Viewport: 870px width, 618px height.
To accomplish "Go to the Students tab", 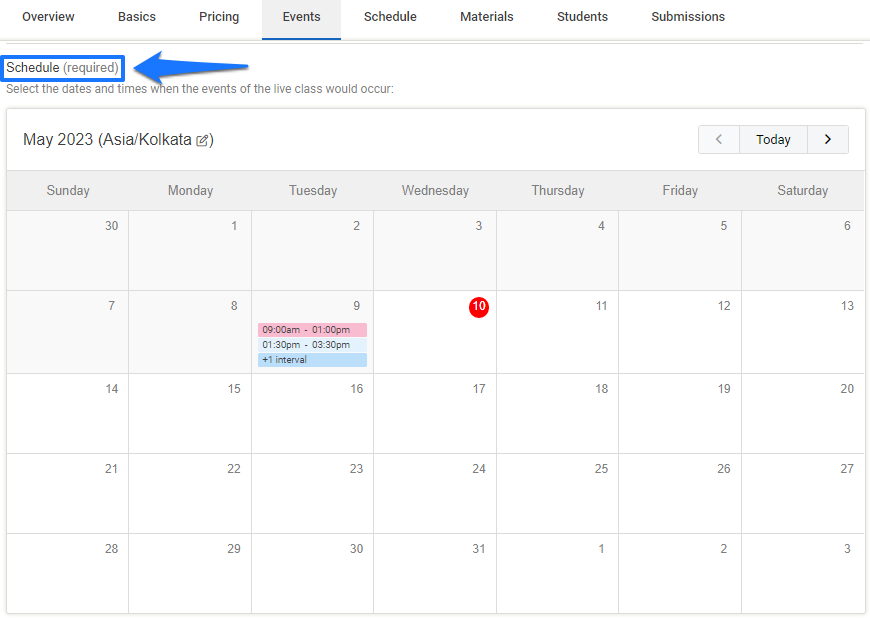I will click(582, 17).
